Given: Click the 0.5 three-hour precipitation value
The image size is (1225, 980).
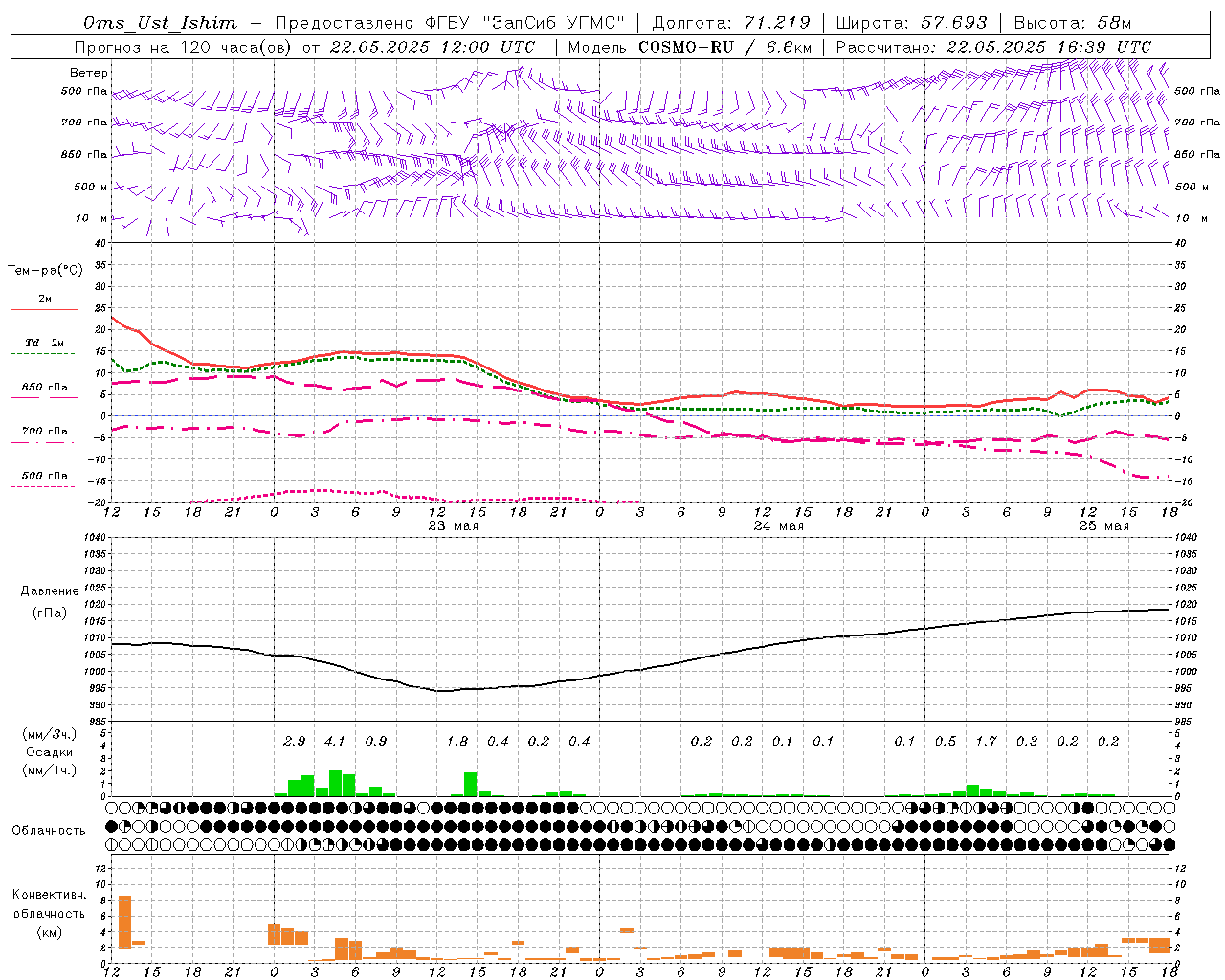Looking at the screenshot, I should 946,742.
